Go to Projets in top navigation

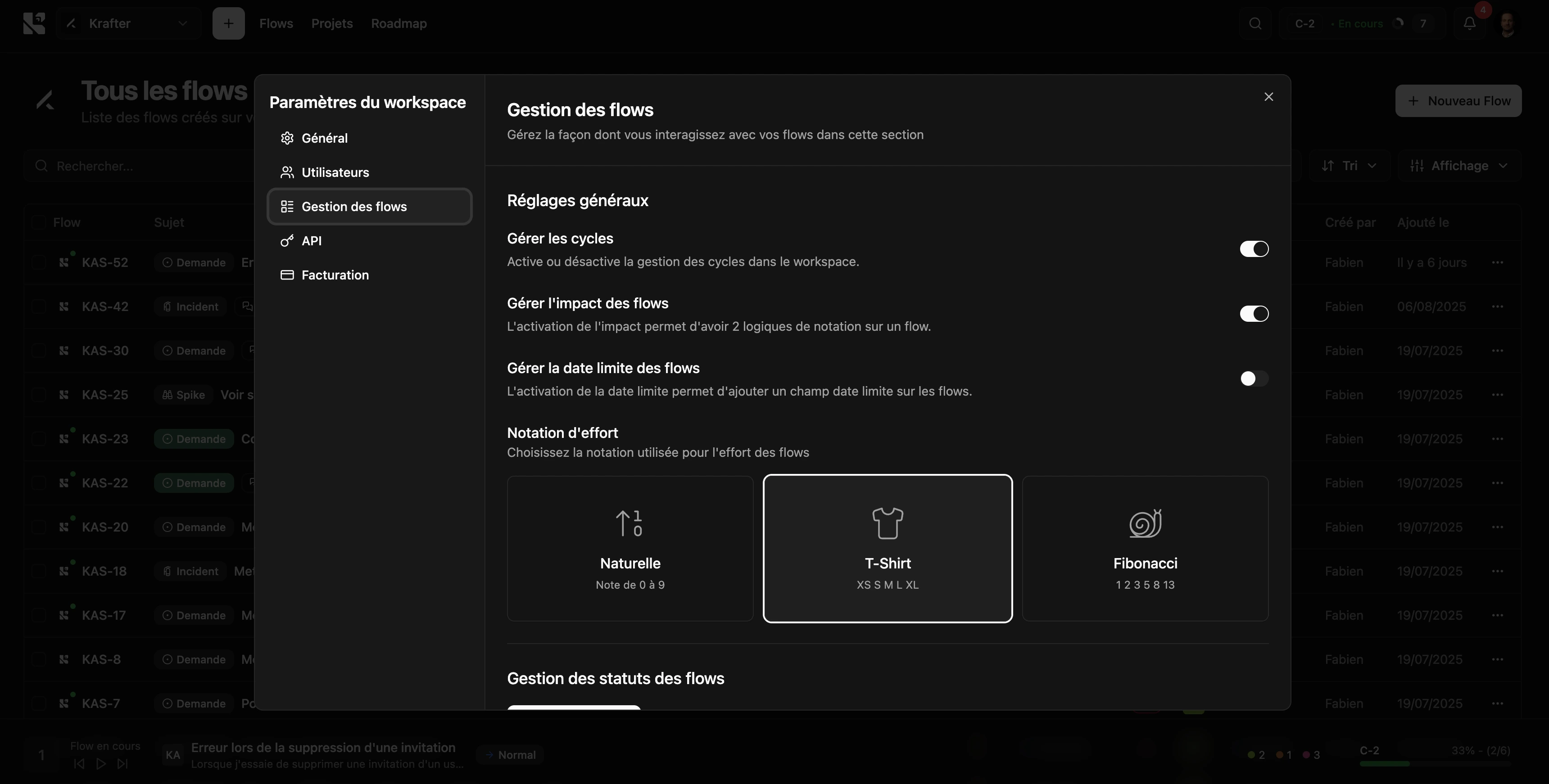332,23
